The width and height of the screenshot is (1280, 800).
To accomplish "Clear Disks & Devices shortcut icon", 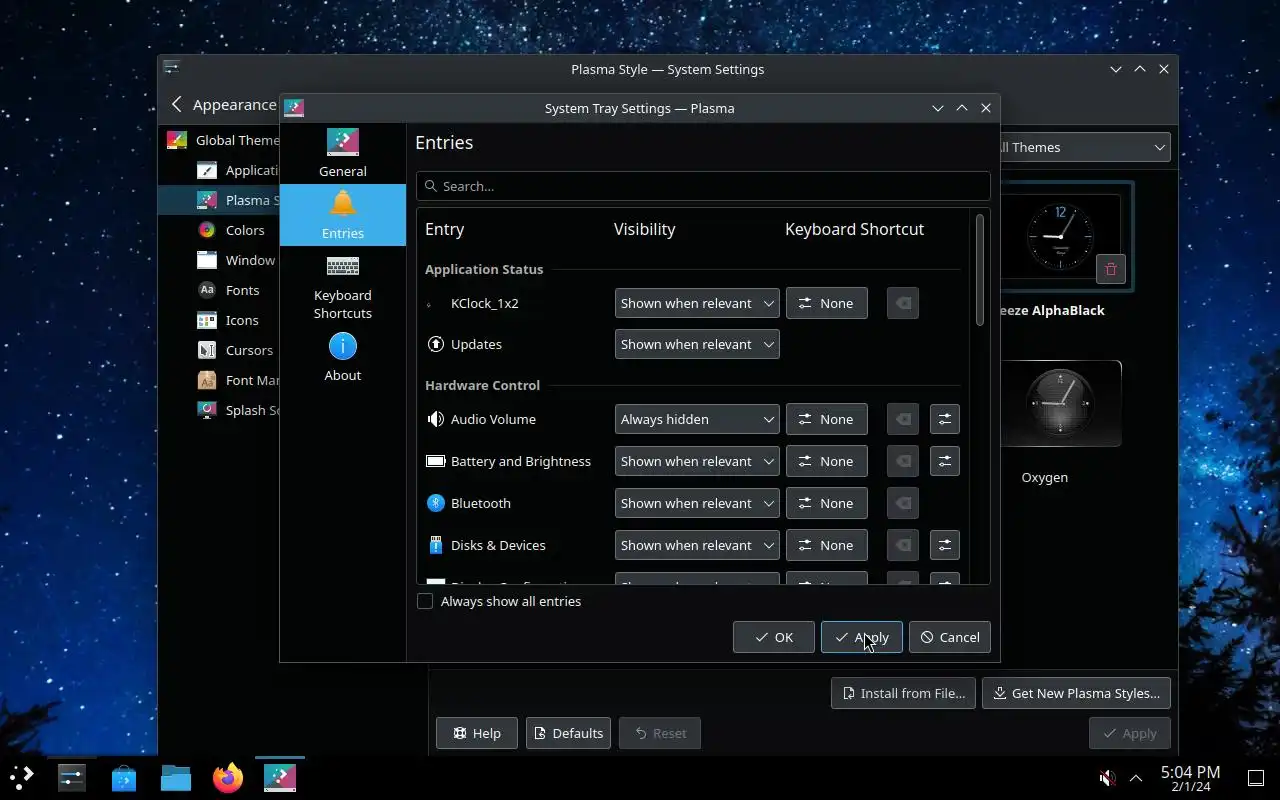I will 903,545.
